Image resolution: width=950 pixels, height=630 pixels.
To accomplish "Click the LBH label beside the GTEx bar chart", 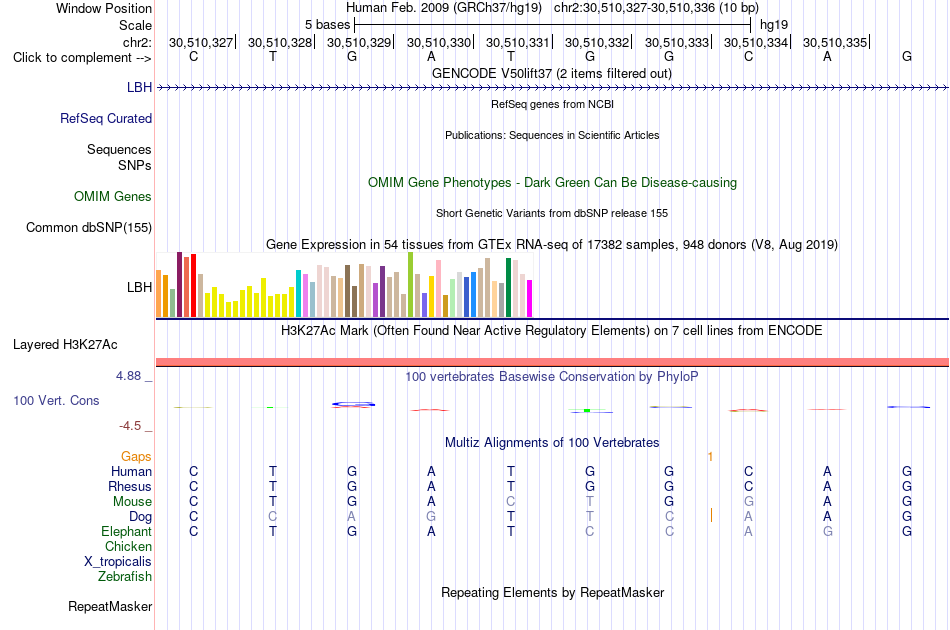I will [139, 287].
